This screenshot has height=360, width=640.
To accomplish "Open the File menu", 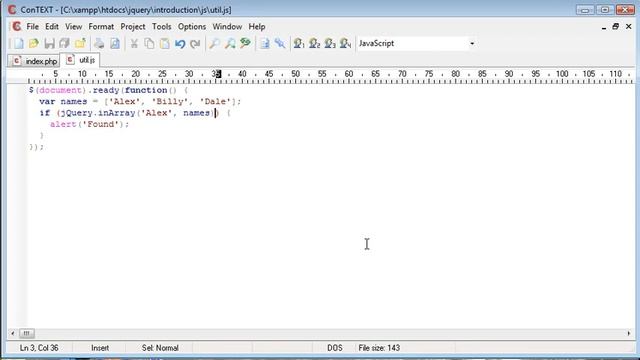I will tap(33, 27).
